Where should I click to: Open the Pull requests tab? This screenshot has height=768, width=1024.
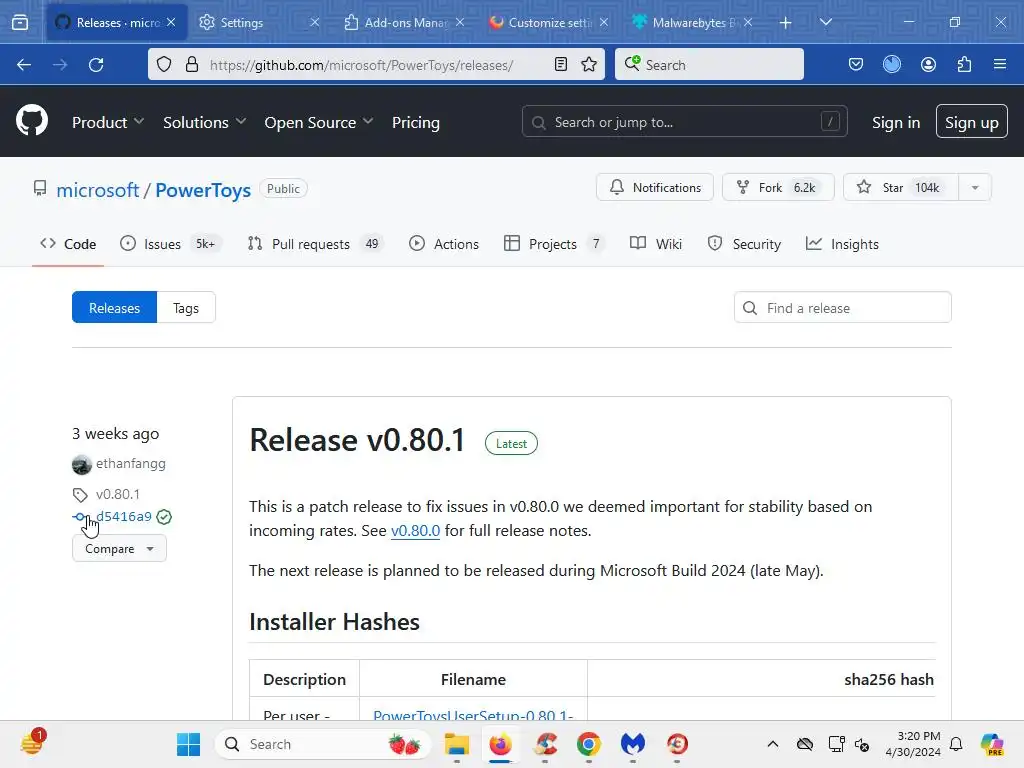[x=315, y=244]
